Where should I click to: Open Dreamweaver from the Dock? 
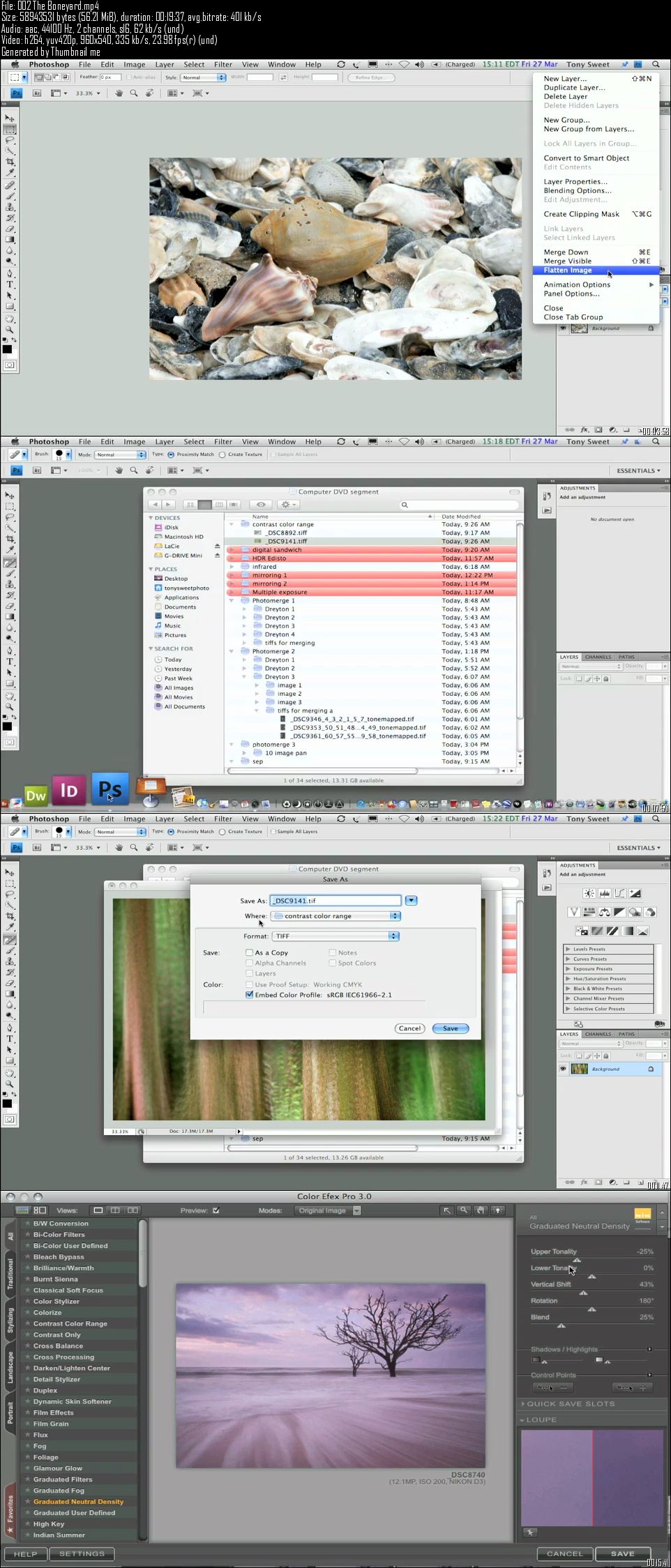(x=36, y=795)
